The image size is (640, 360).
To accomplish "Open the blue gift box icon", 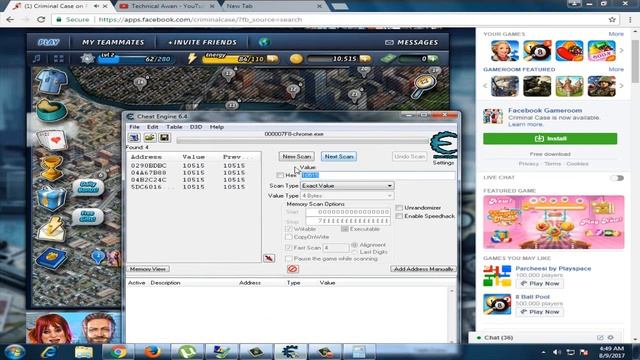I will (51, 198).
